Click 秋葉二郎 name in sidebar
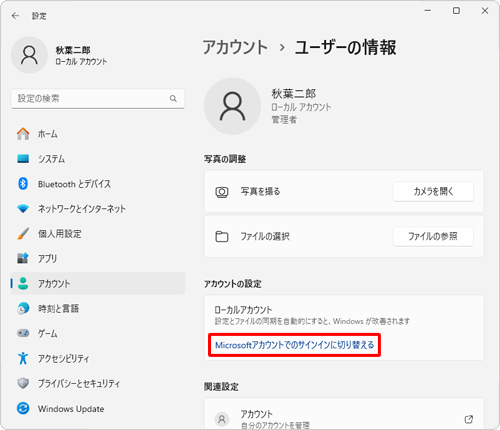500x430 pixels. tap(73, 50)
